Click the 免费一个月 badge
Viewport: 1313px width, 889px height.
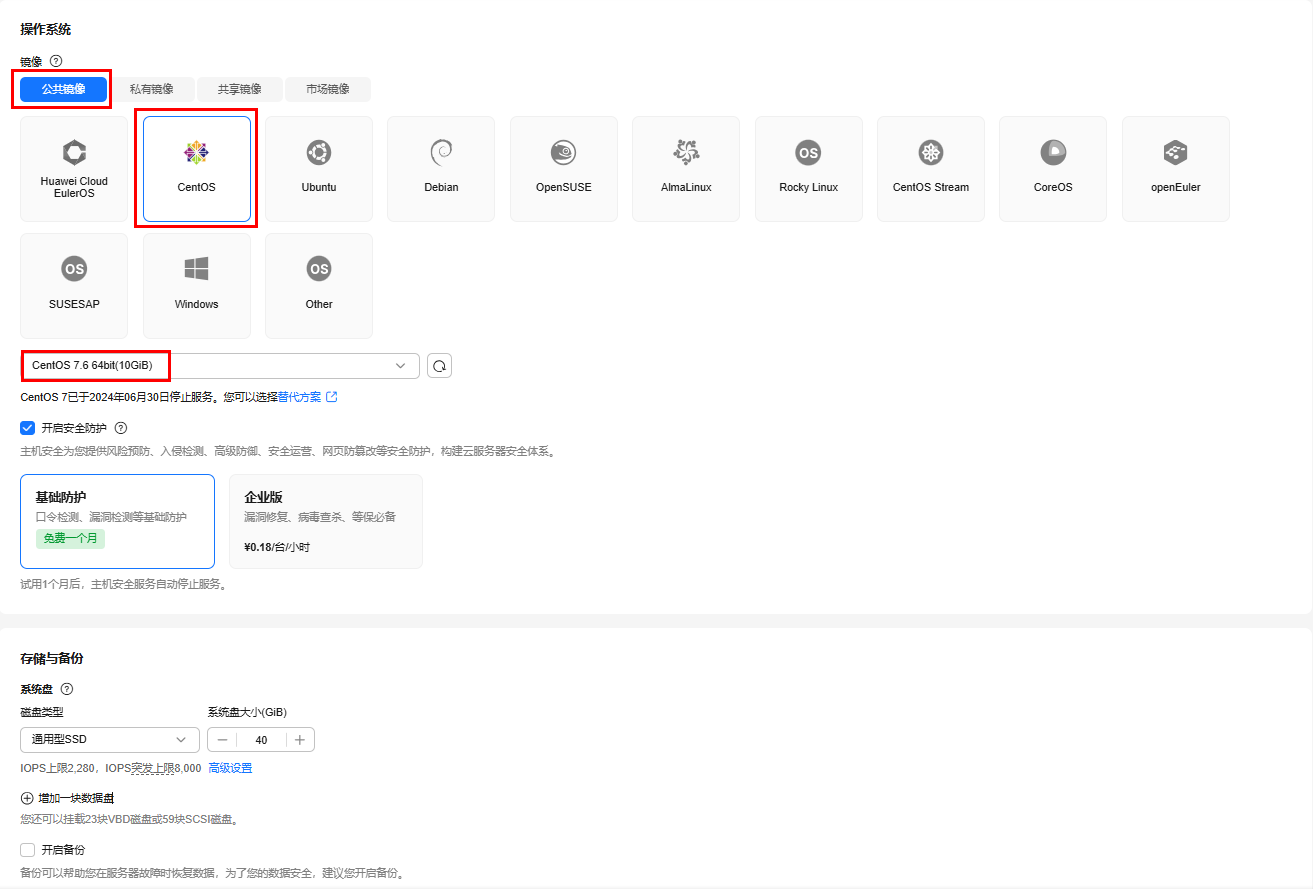71,538
